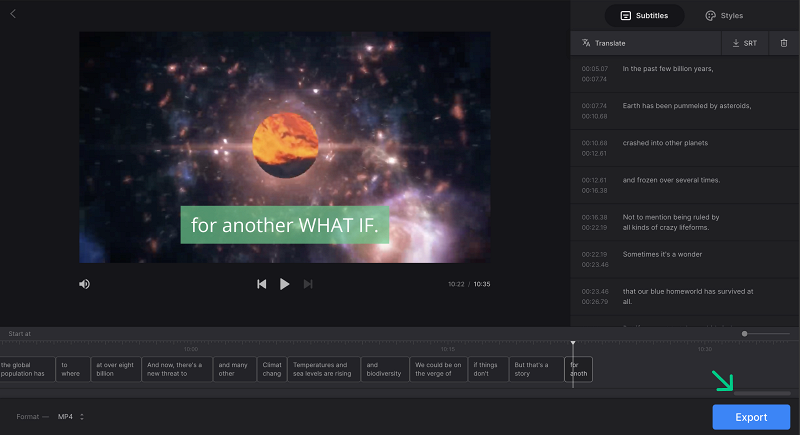Open the MP4 format dropdown
This screenshot has height=435, width=800.
click(70, 417)
